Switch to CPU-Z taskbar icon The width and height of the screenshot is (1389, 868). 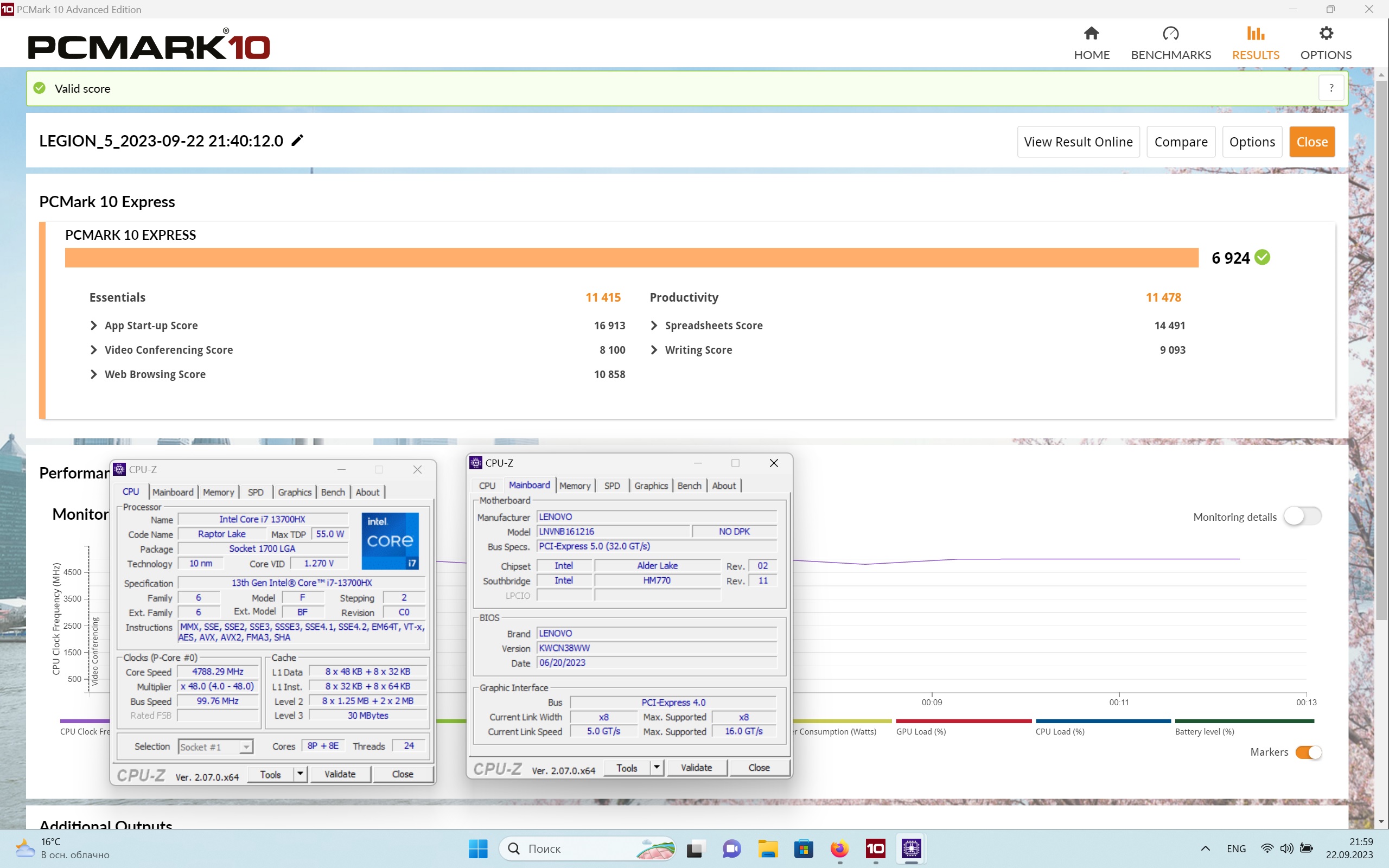912,848
